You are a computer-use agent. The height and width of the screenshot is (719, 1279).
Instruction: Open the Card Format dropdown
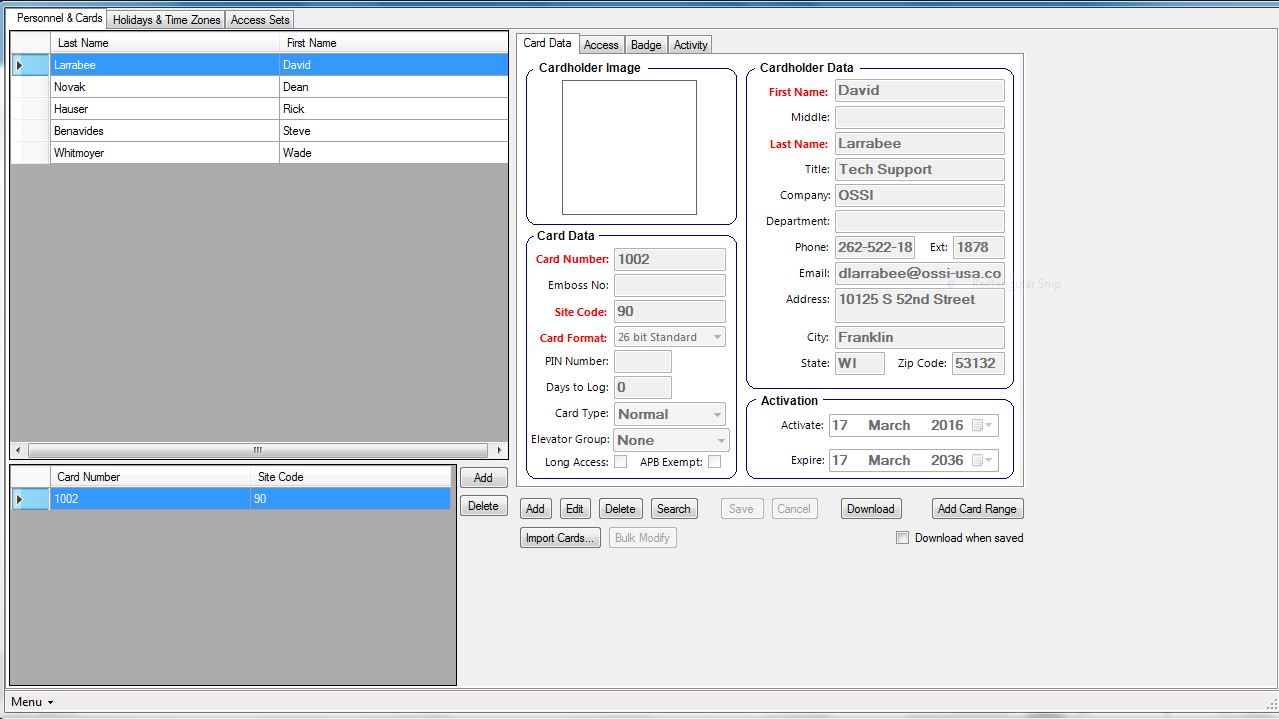pos(717,338)
